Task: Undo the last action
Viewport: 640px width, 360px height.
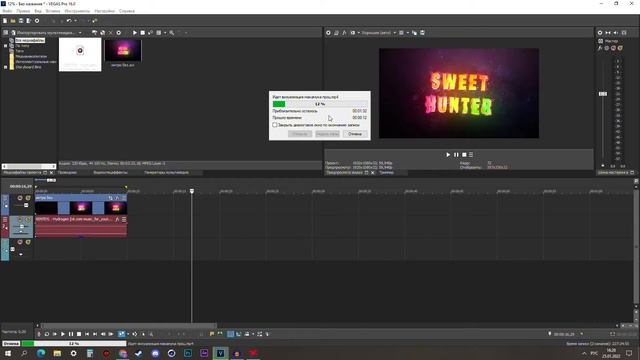Action: coord(69,21)
